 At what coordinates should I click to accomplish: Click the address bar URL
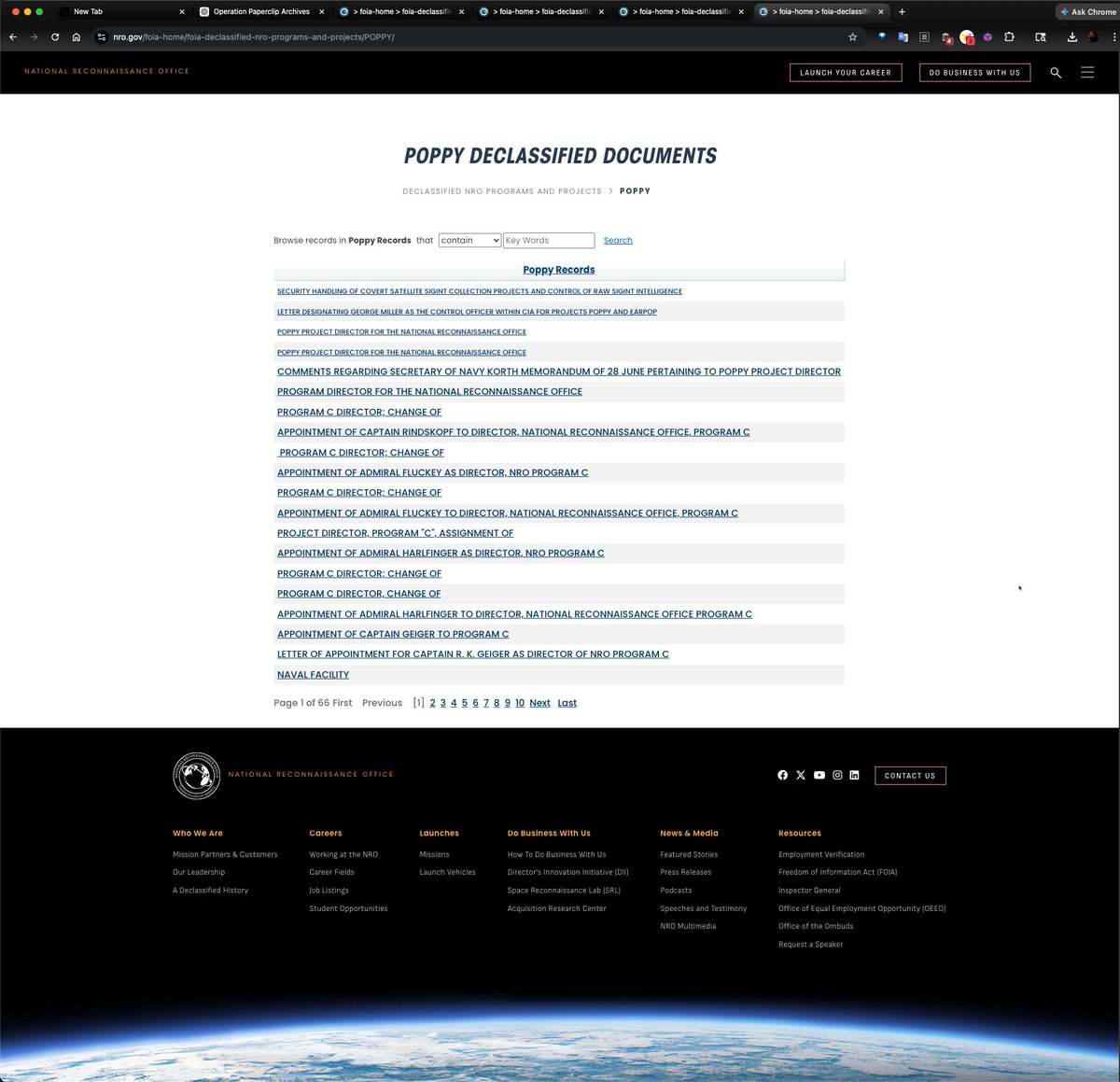pyautogui.click(x=254, y=37)
